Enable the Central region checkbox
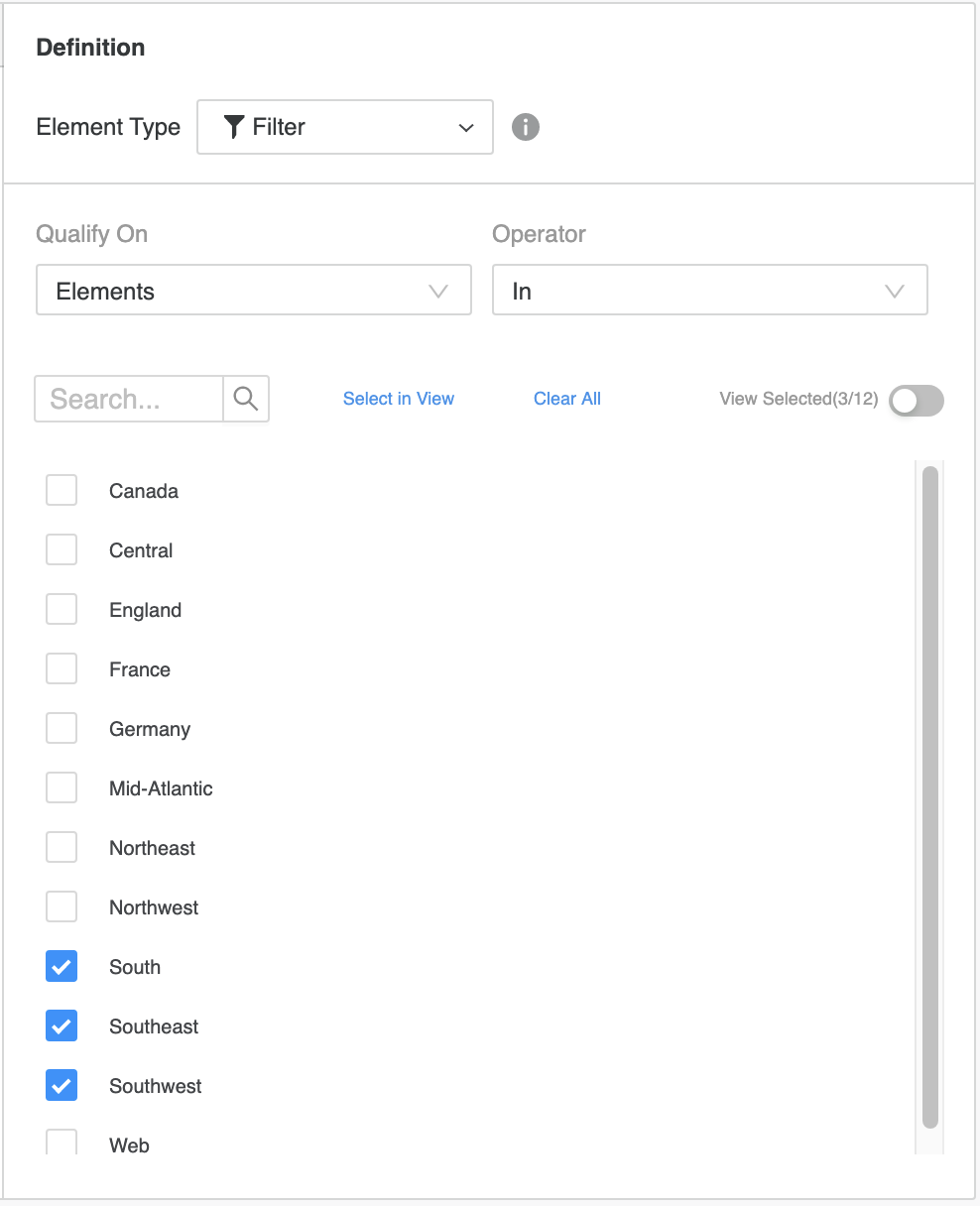Screen dimensions: 980x1206 tap(61, 549)
